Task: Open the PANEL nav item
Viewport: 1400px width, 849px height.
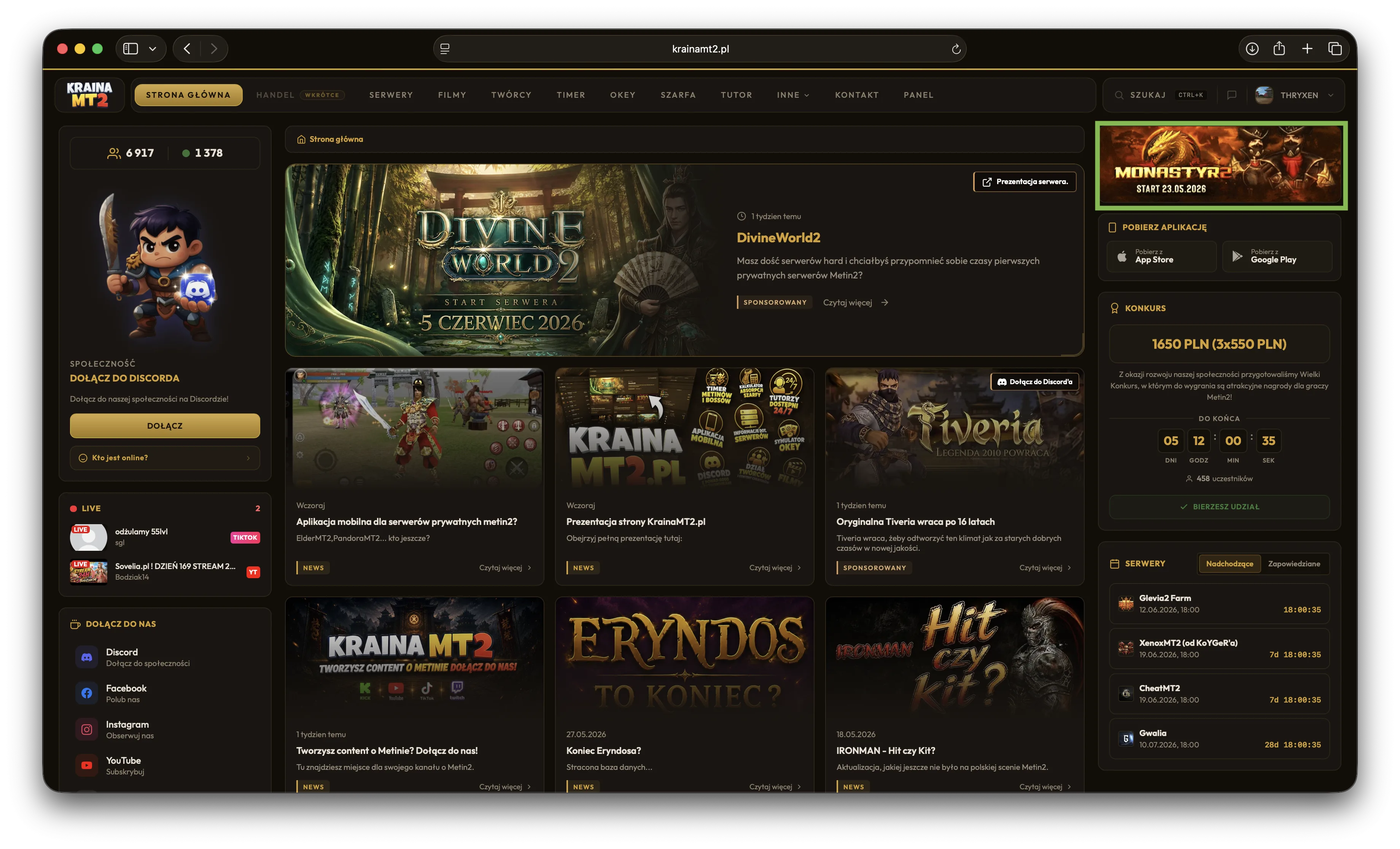Action: pos(918,95)
